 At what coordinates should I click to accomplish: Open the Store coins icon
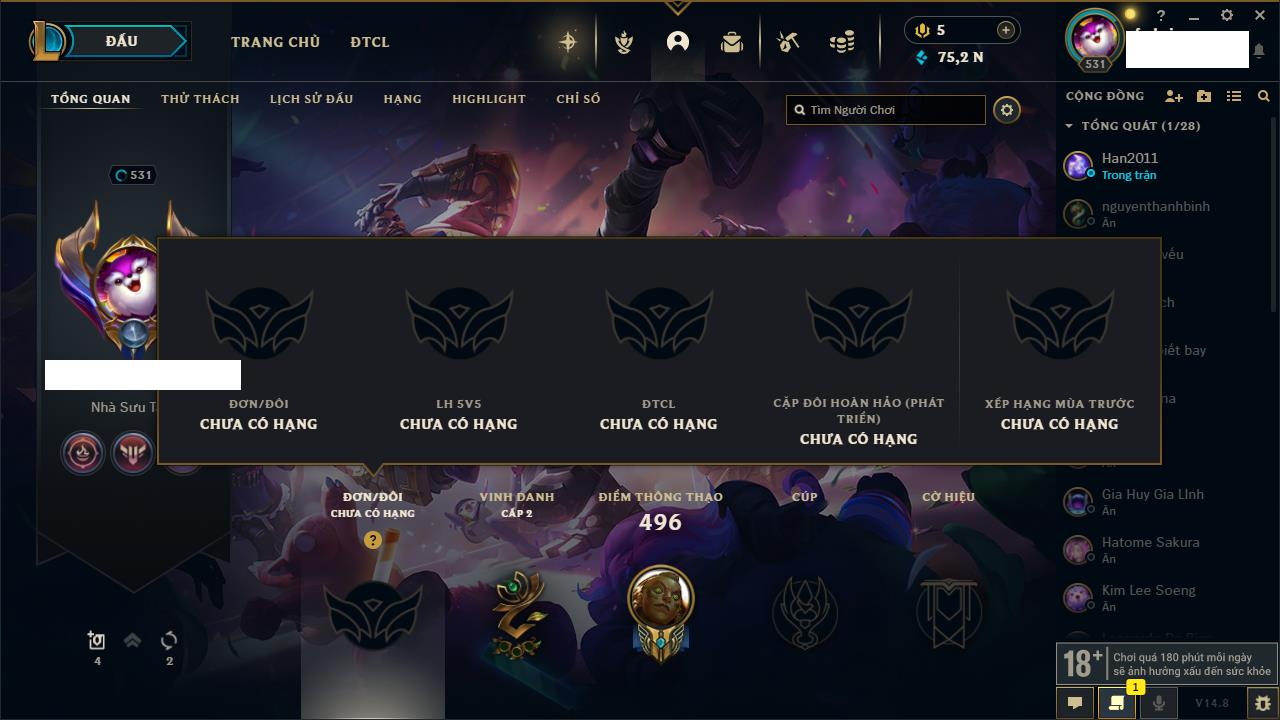[842, 42]
